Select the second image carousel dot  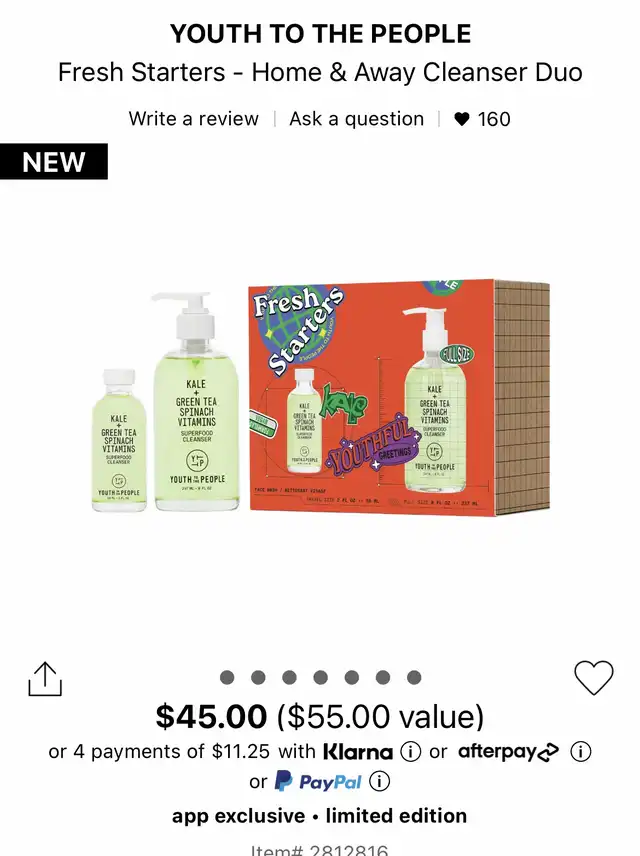258,677
